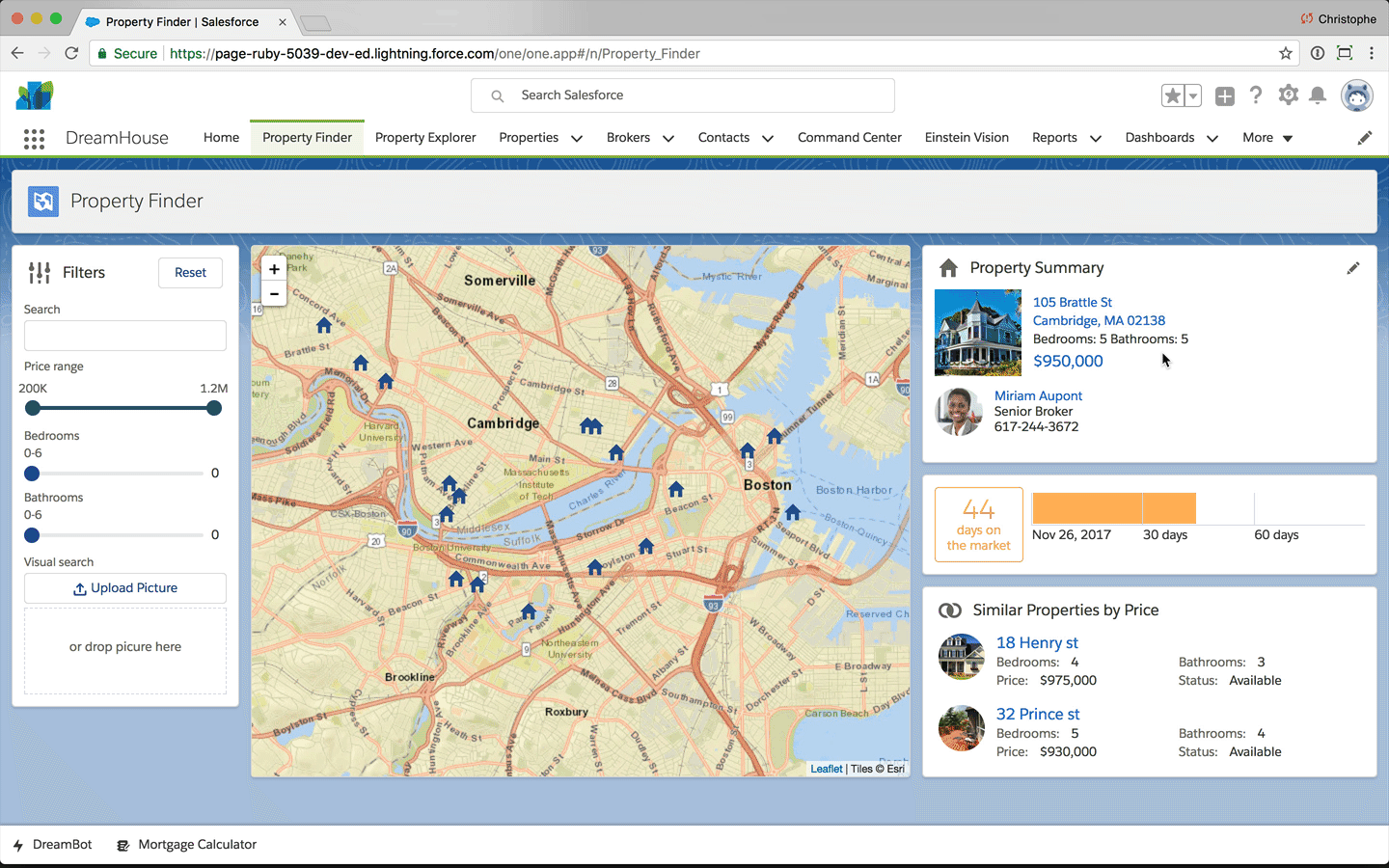Click the DreamBot lightning icon

coord(17,846)
